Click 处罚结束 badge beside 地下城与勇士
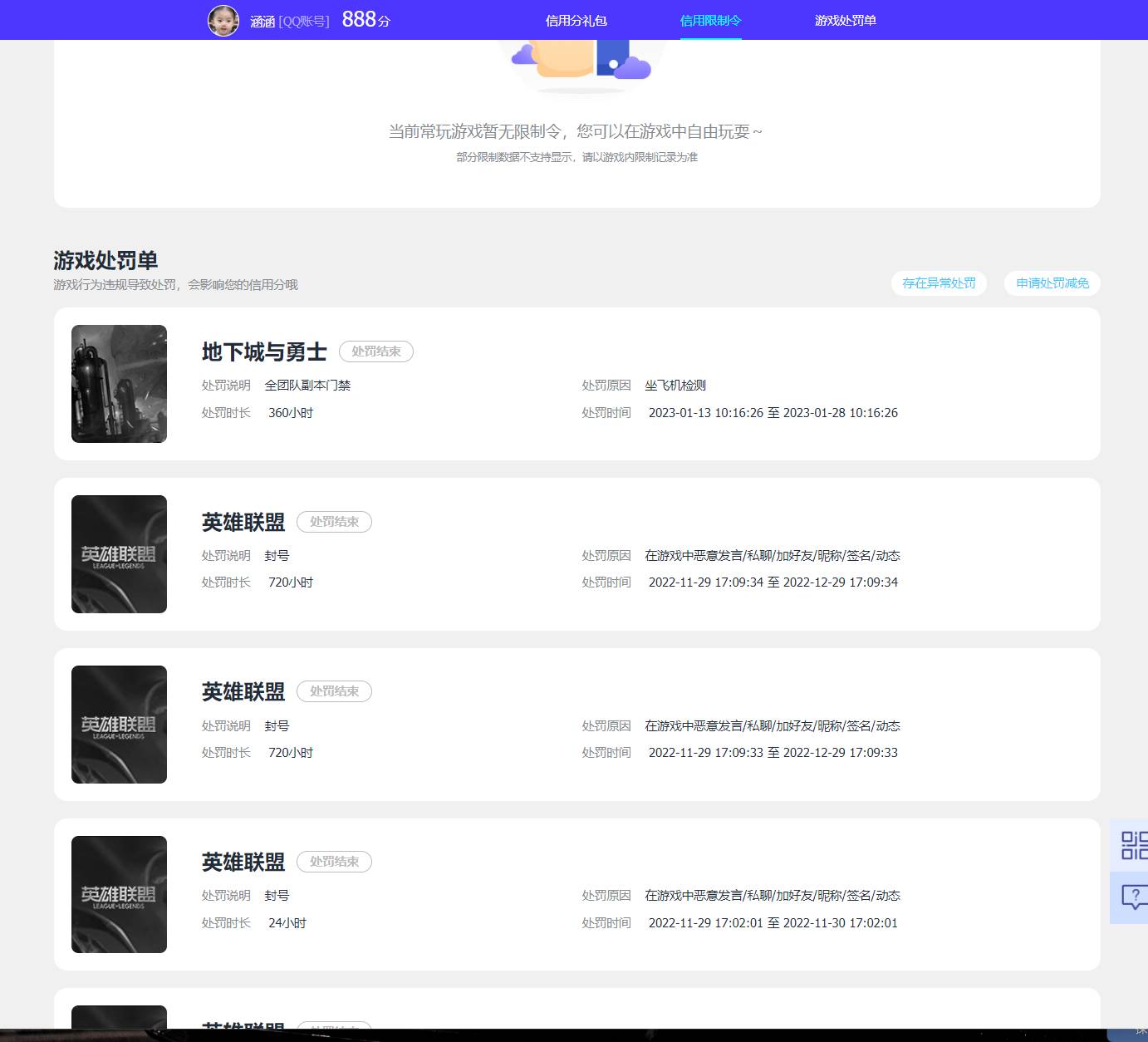1148x1042 pixels. (375, 351)
